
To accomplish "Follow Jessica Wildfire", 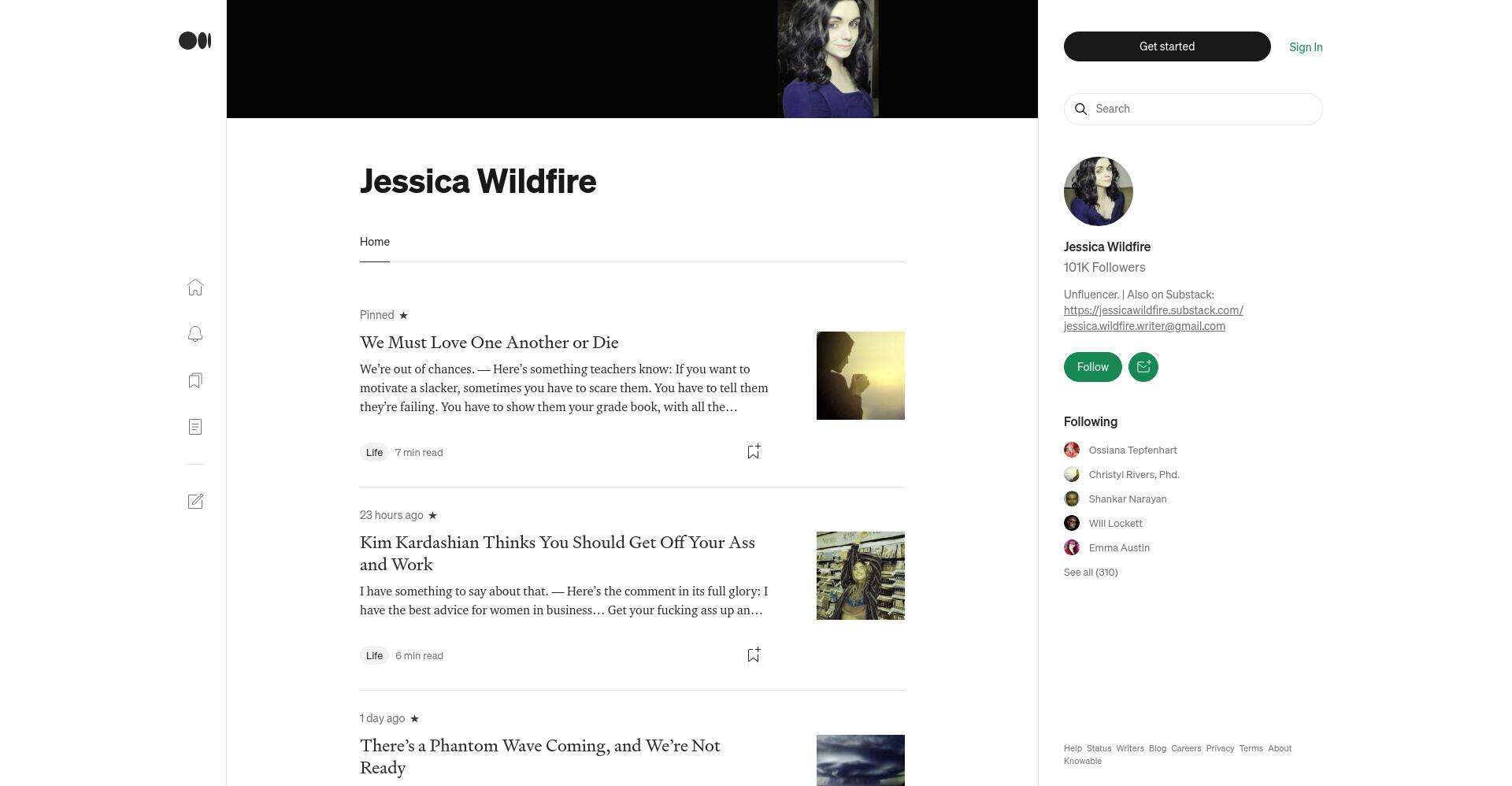I will point(1092,367).
